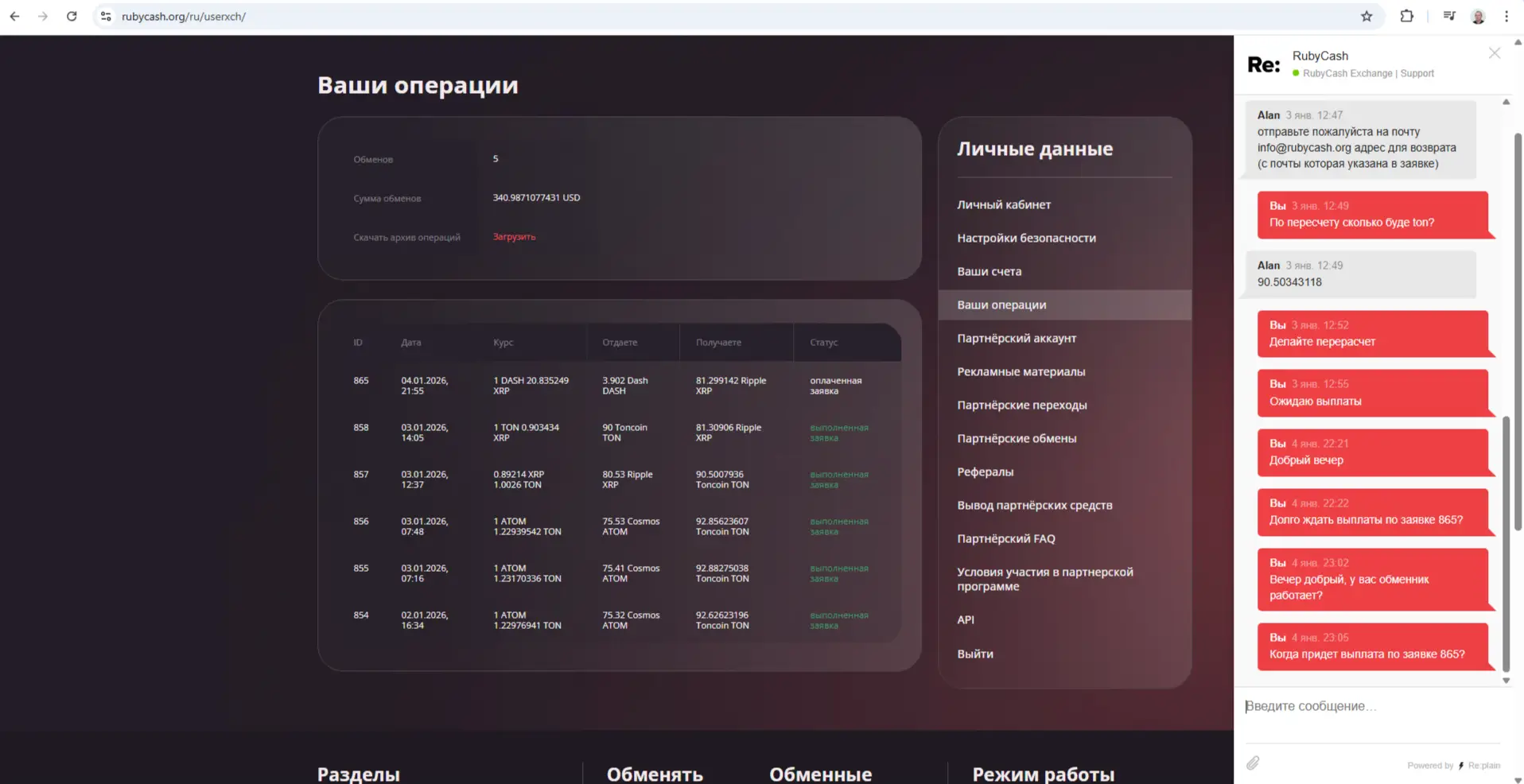Go to Настройки безопасности
1524x784 pixels.
pos(1026,238)
